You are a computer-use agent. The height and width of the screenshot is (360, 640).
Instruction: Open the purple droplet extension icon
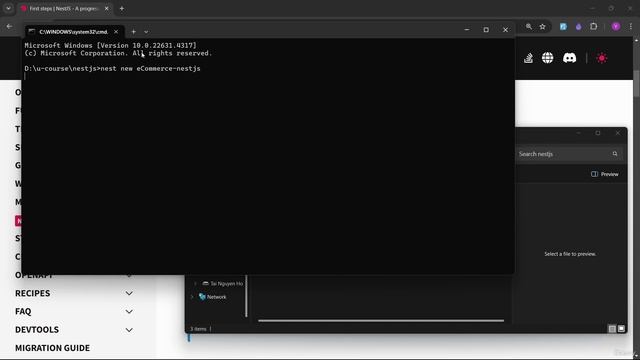[x=578, y=27]
